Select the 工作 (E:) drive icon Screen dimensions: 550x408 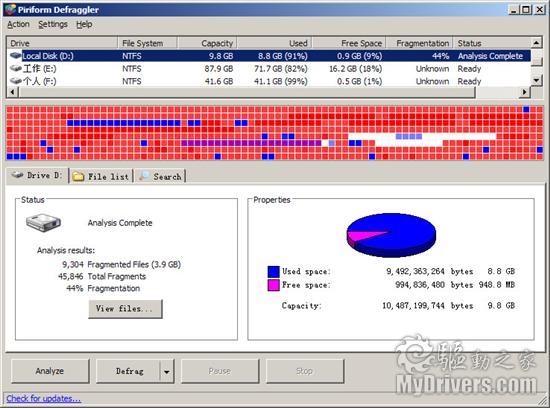tap(16, 68)
